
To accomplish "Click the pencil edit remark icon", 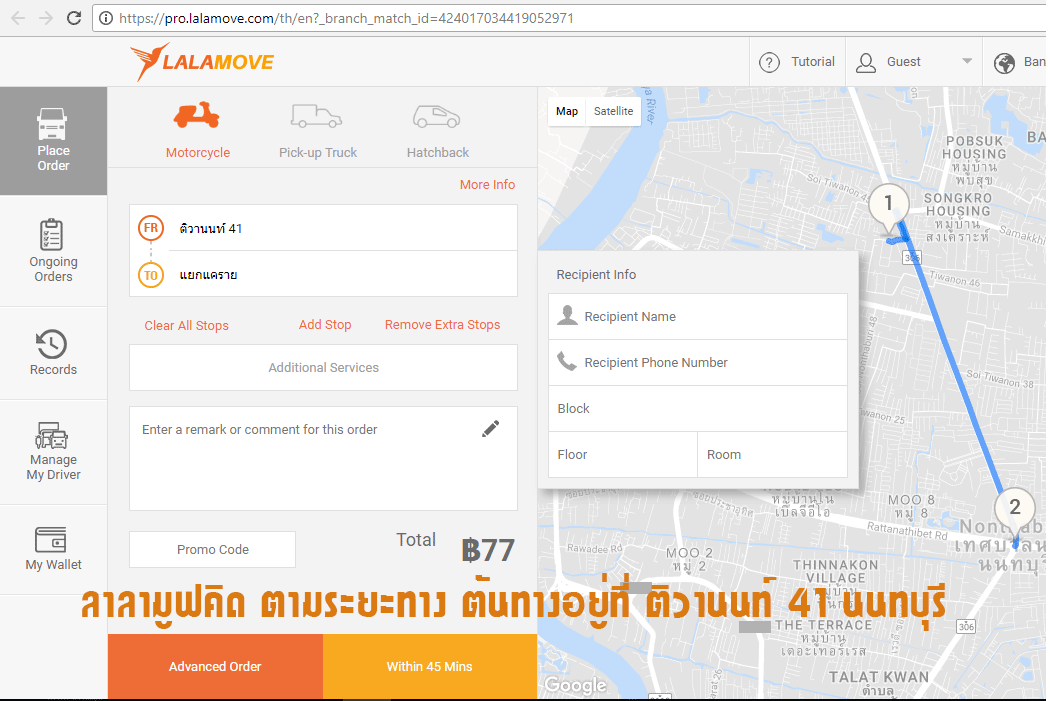I will coord(490,429).
